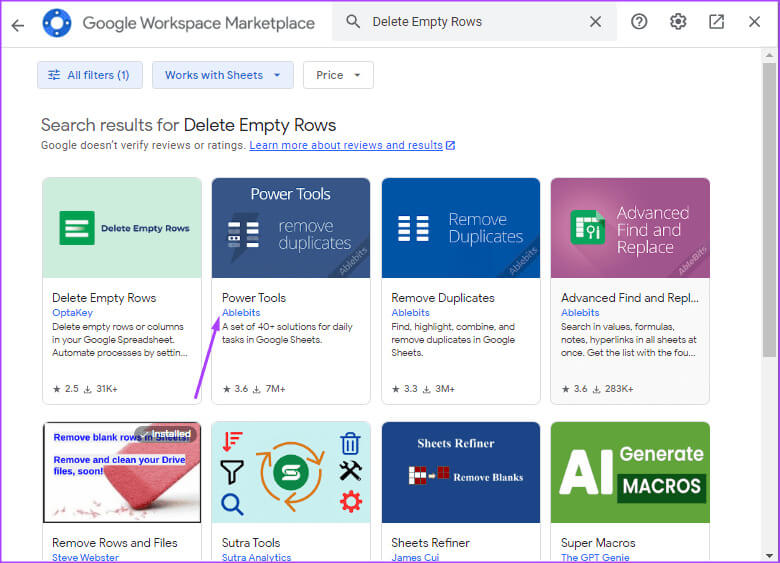Open the settings gear icon
The image size is (780, 563).
click(678, 22)
